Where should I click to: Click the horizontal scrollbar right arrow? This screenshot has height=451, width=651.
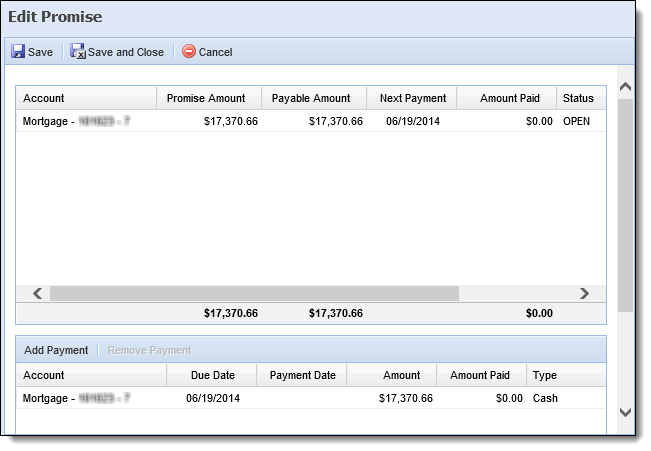[x=584, y=294]
